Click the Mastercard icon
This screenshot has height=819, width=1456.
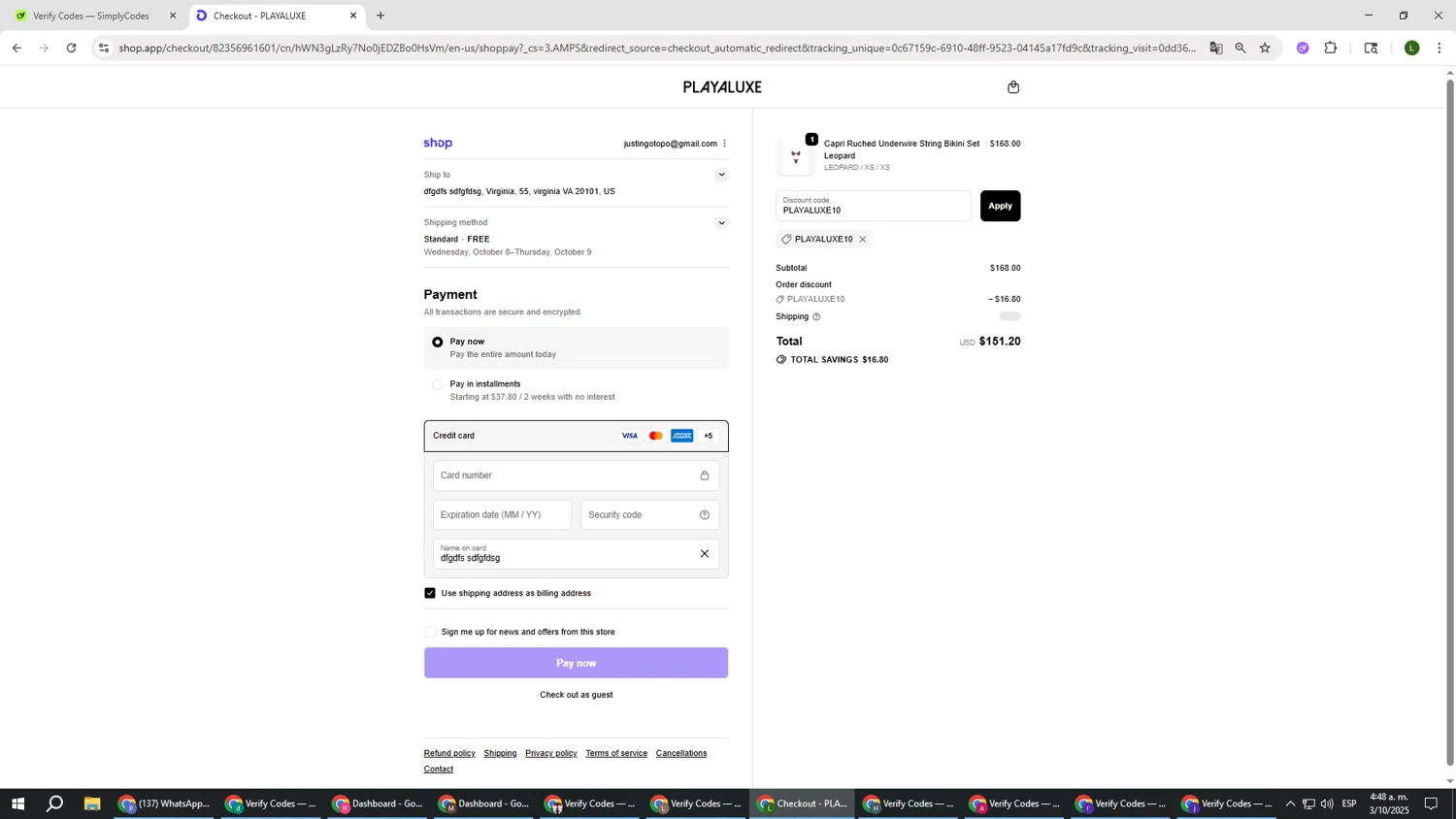click(655, 436)
